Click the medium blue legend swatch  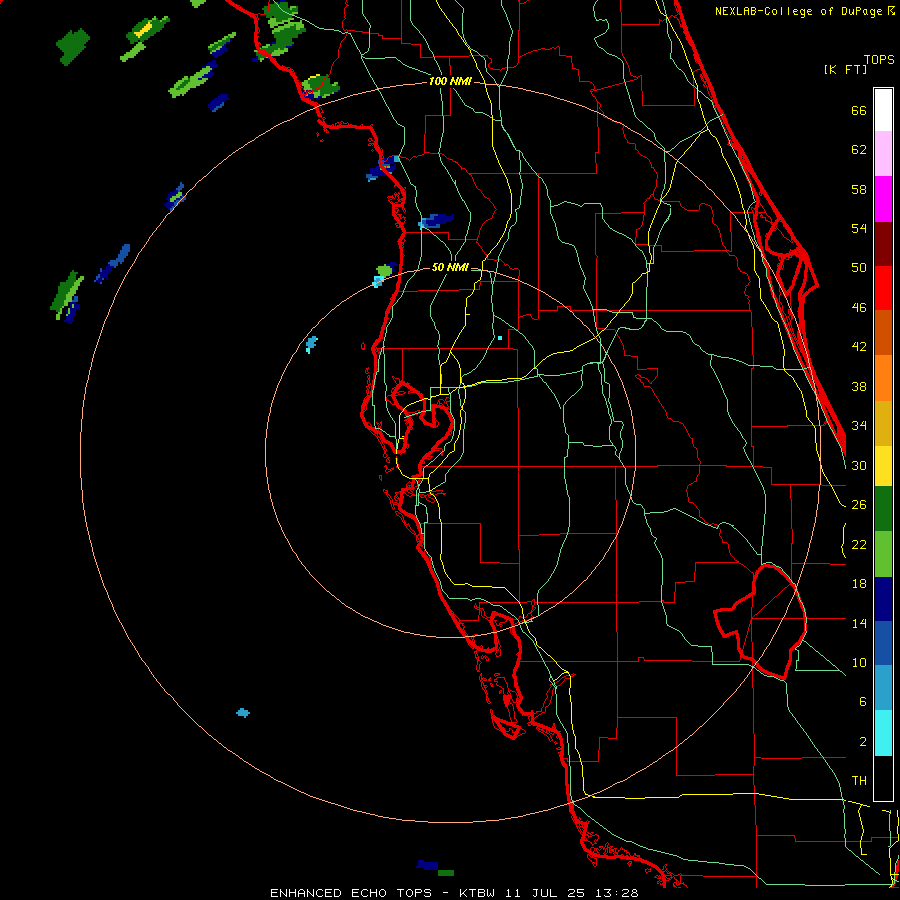pos(883,644)
